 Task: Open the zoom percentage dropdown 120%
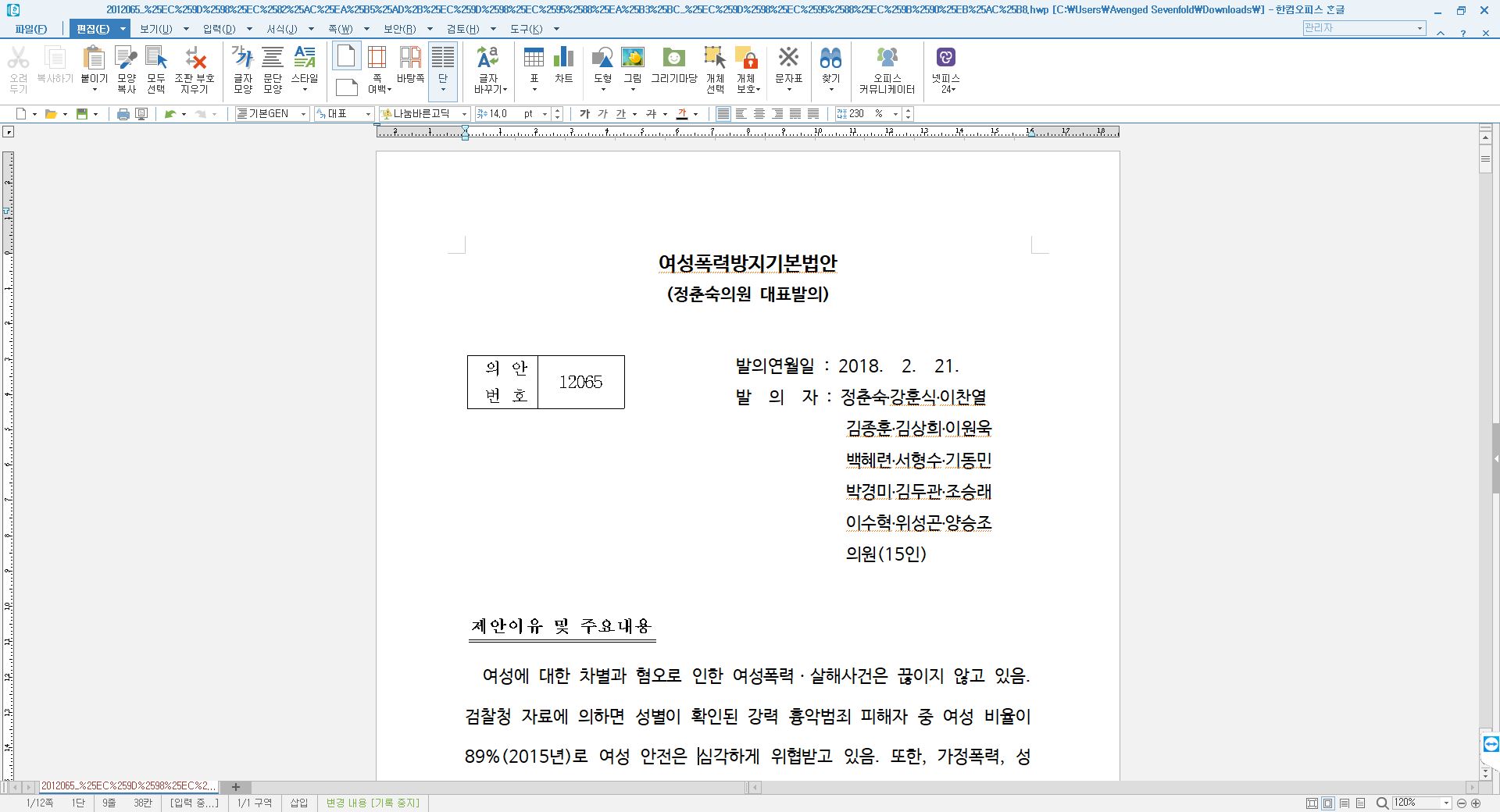pyautogui.click(x=1446, y=803)
